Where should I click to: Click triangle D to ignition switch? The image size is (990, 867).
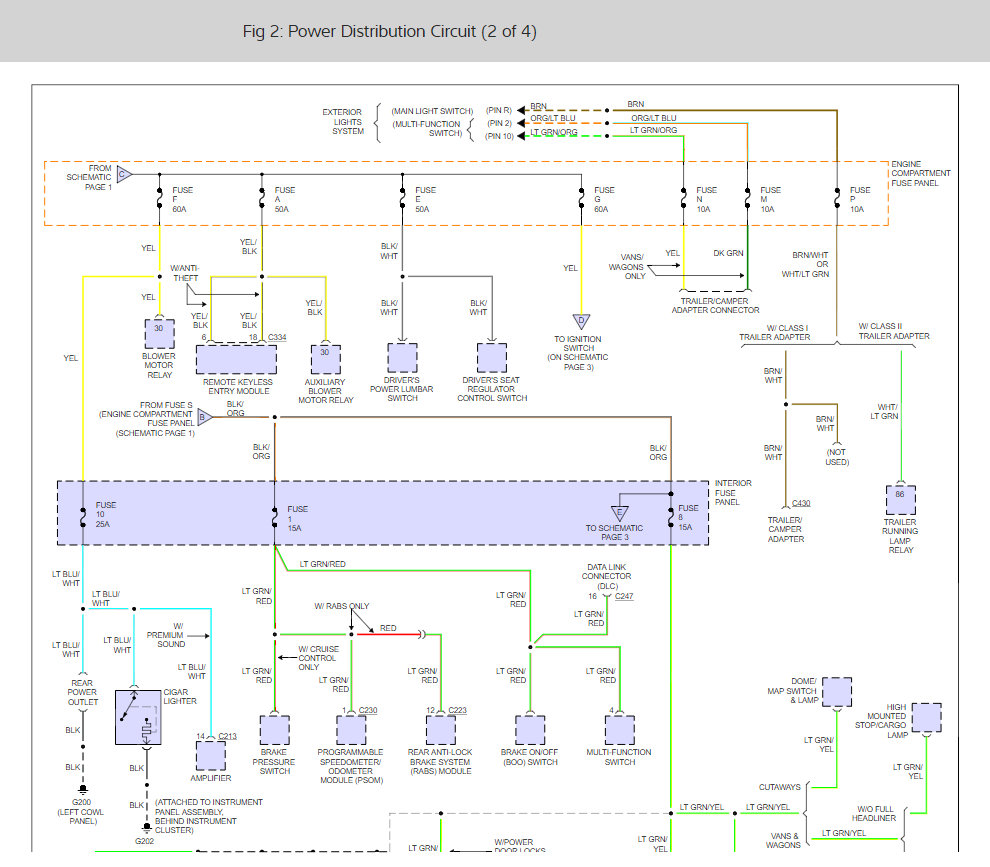point(581,322)
